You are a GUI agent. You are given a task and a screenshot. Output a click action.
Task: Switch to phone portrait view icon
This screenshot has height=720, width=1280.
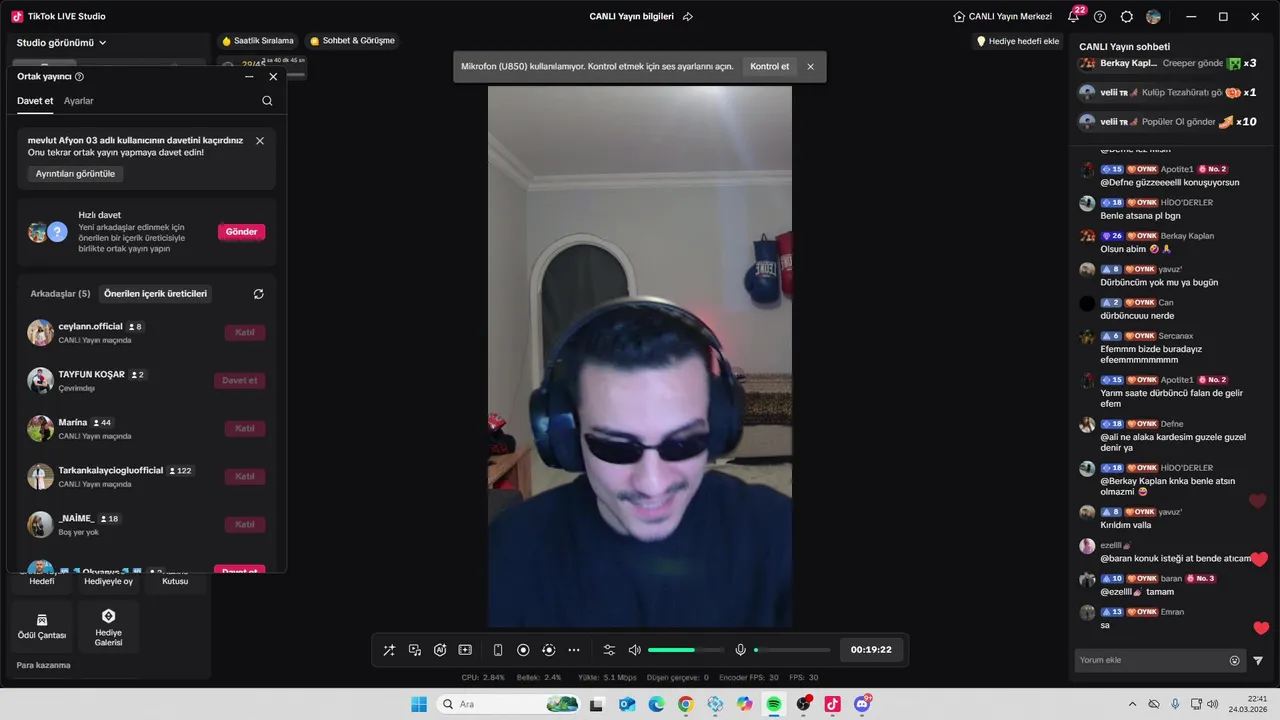click(x=498, y=650)
